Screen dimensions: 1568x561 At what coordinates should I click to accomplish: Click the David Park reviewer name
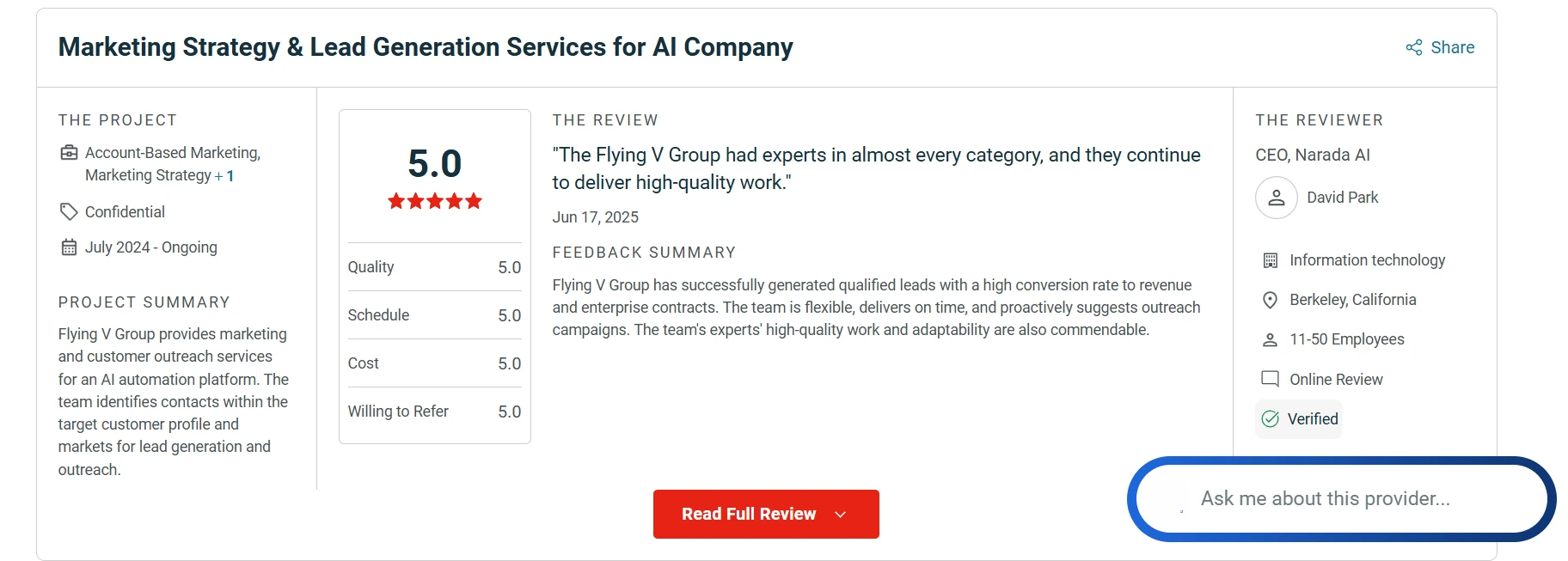click(x=1342, y=198)
